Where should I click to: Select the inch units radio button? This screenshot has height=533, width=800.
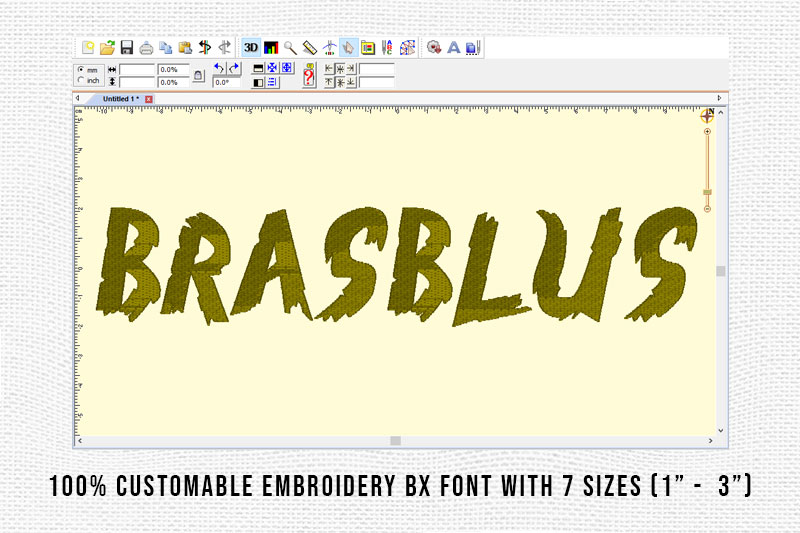(81, 80)
